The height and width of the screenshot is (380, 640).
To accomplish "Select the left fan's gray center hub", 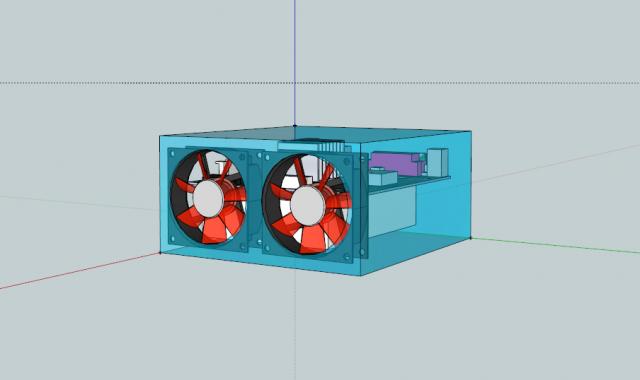I will [209, 198].
